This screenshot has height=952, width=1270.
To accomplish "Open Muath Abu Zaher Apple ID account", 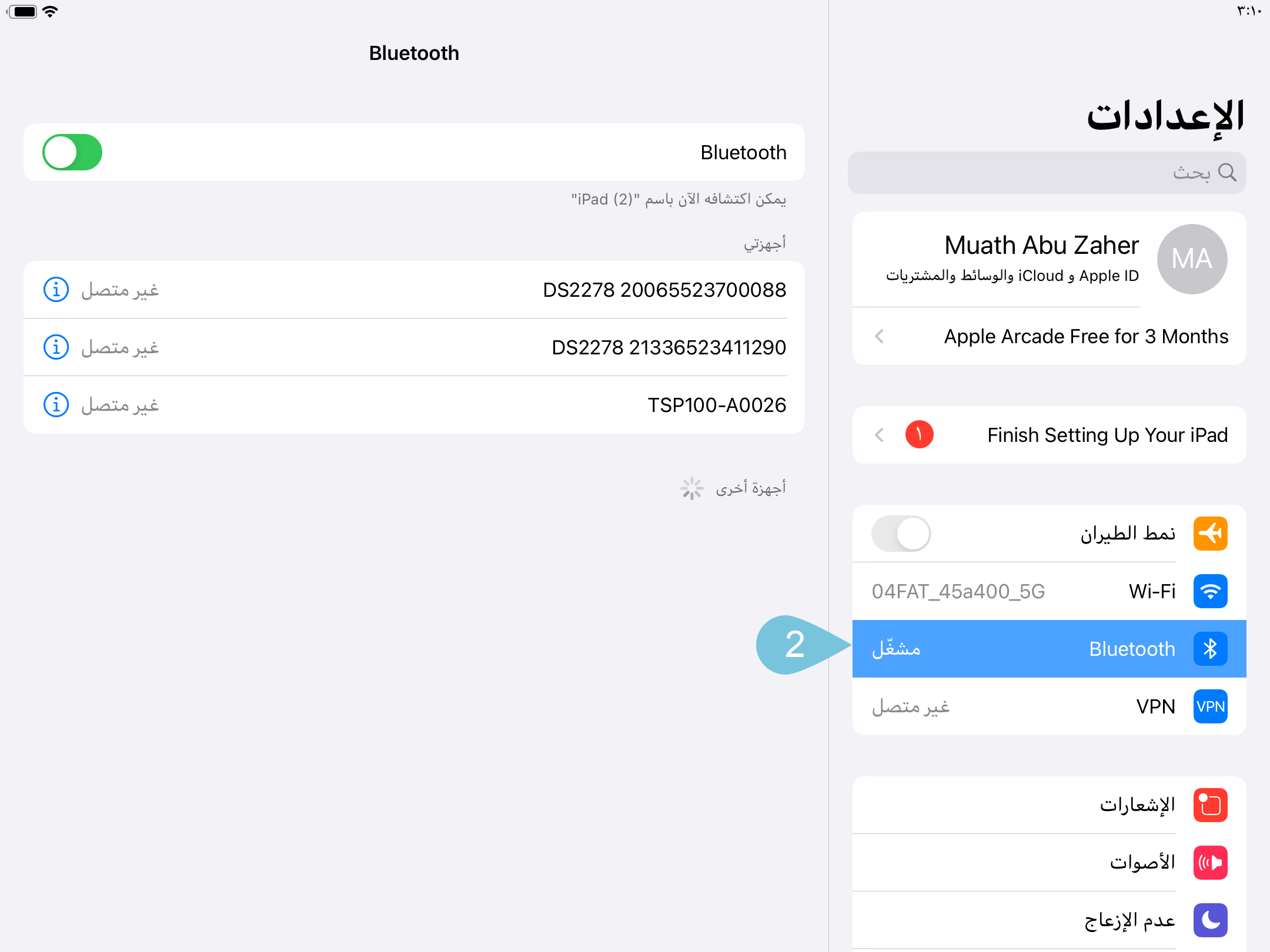I will (x=1041, y=259).
